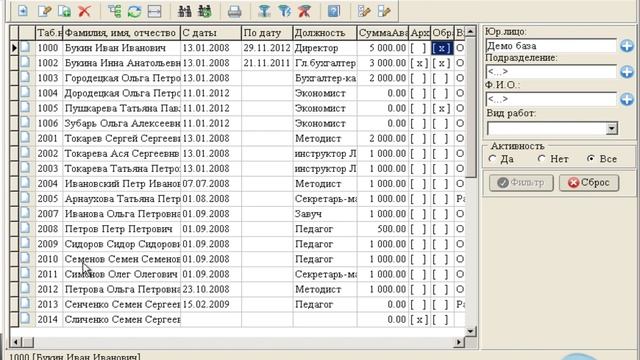Click the date 29.11.2012 cell
Image resolution: width=640 pixels, height=360 pixels.
267,48
